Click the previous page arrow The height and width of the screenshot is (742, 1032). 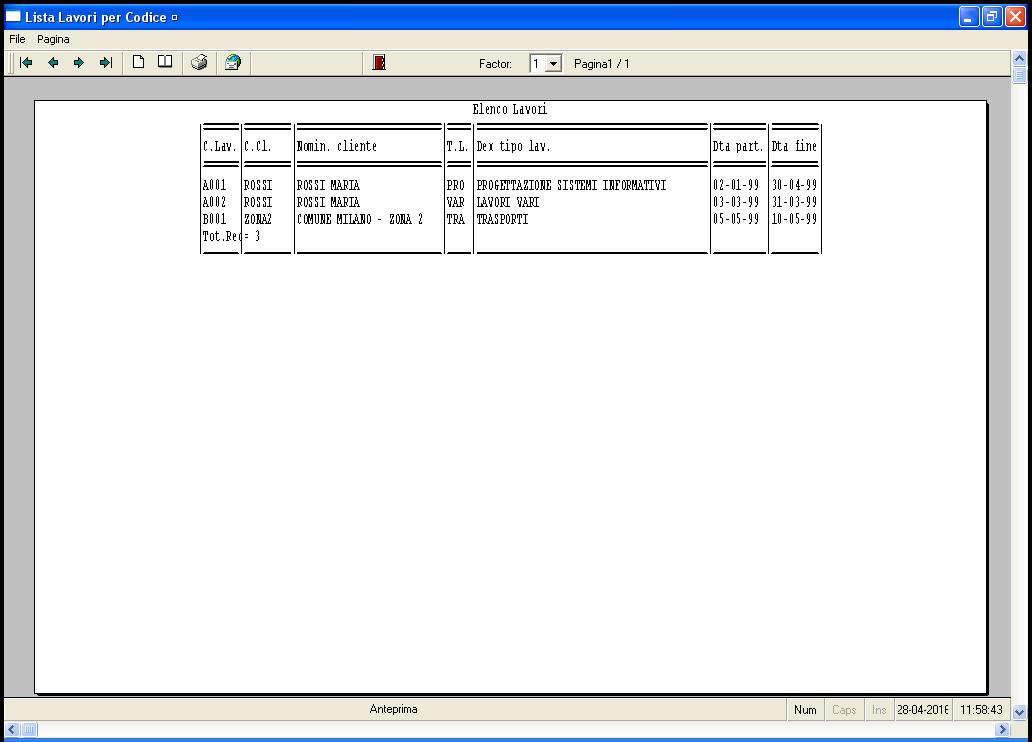click(x=53, y=63)
